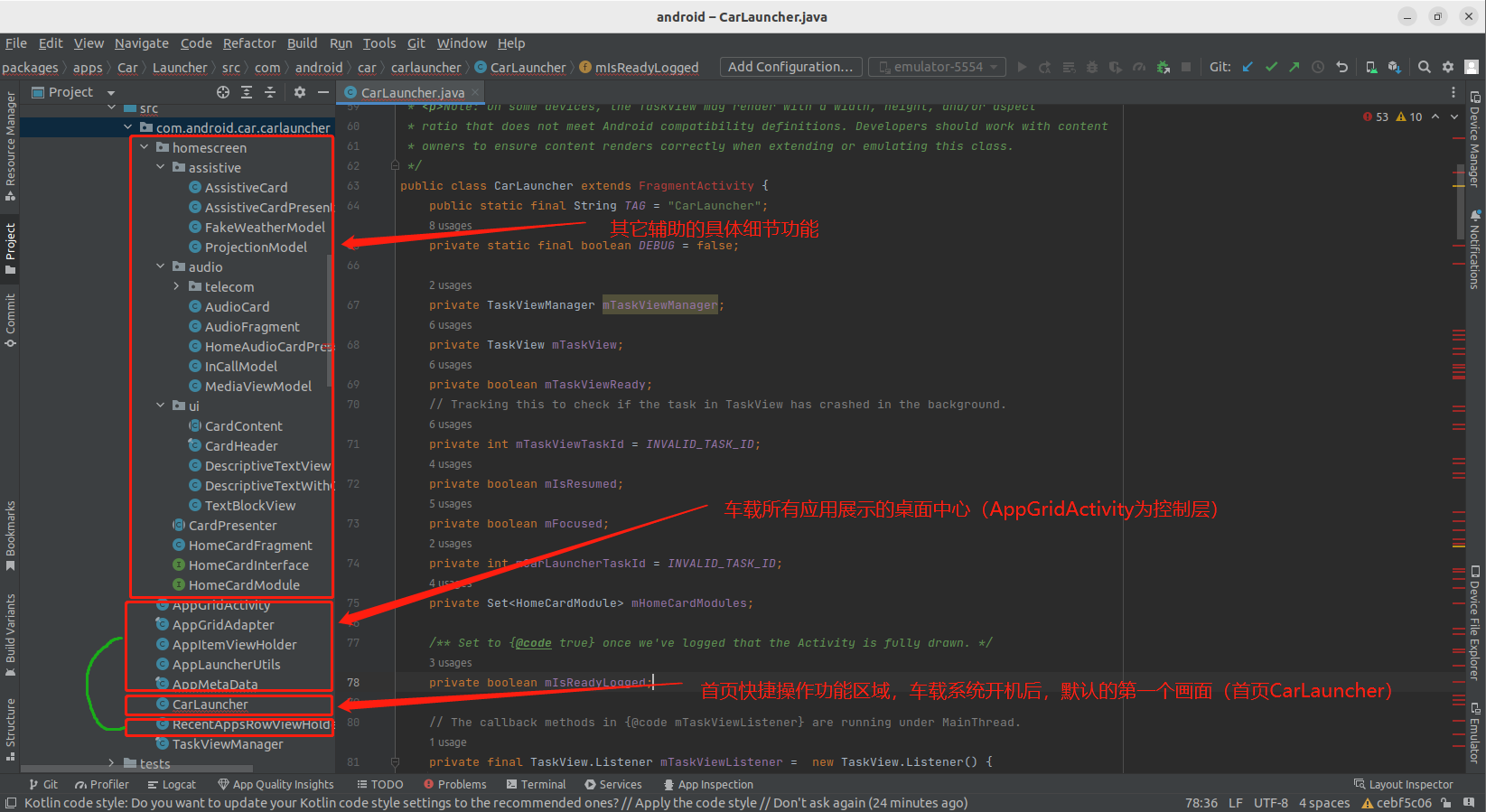Toggle the Structure tool window
Screen dimensions: 1486x812
tap(10, 728)
